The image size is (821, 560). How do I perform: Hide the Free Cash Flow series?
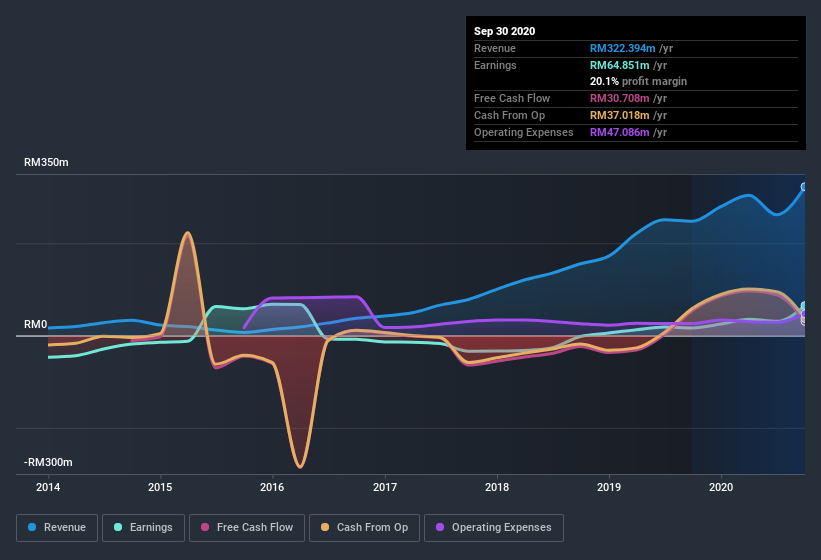pyautogui.click(x=247, y=527)
